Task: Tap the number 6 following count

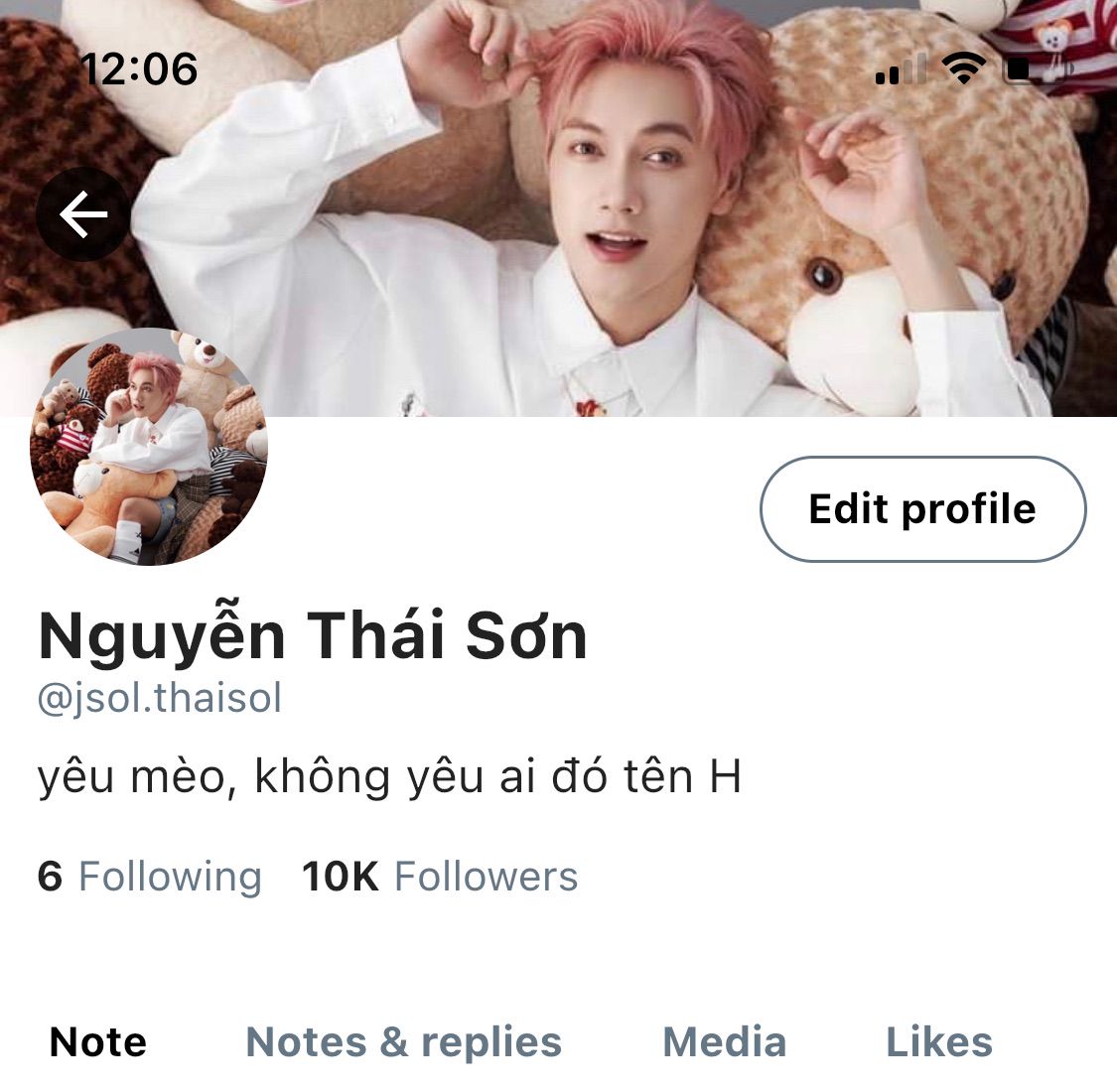Action: [x=50, y=877]
